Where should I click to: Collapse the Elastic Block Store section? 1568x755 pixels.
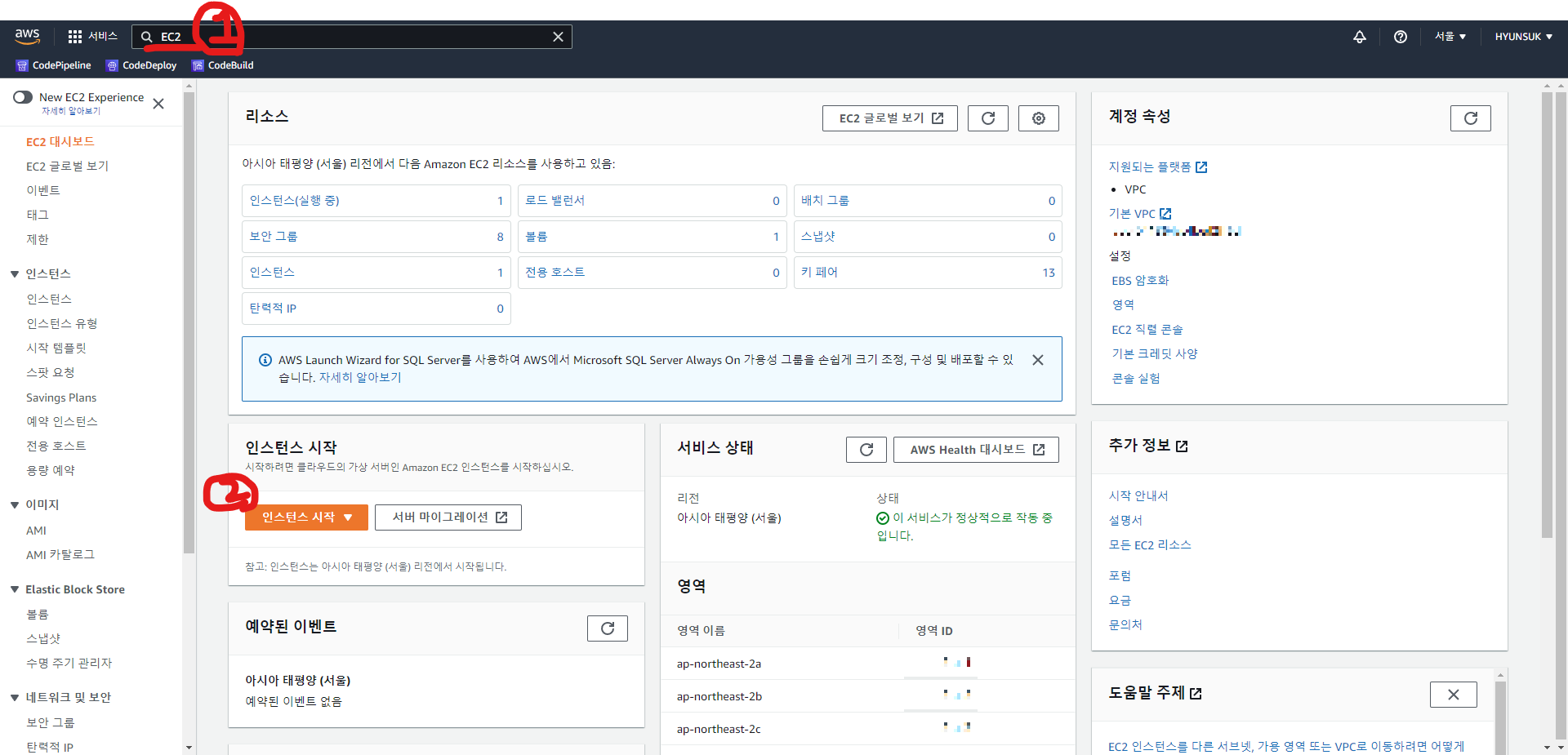click(15, 589)
